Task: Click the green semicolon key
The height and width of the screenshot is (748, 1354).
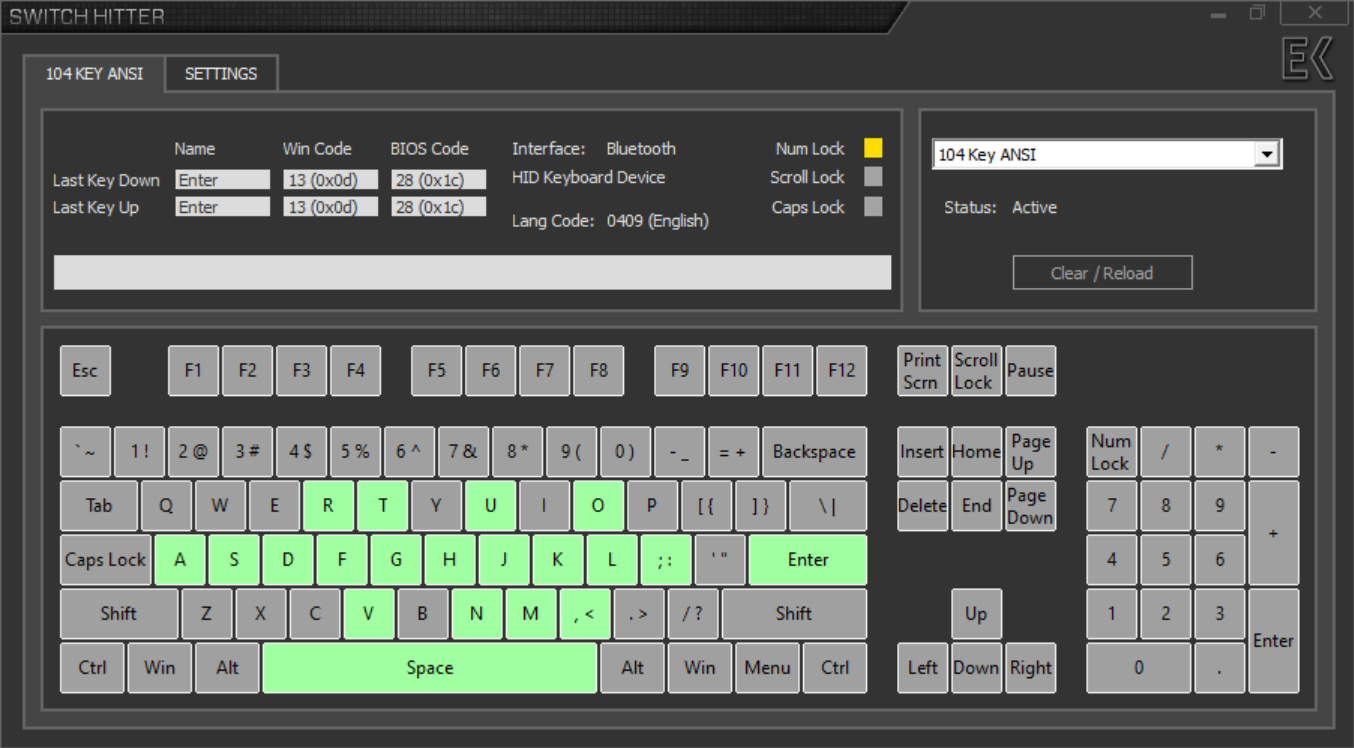Action: (666, 560)
